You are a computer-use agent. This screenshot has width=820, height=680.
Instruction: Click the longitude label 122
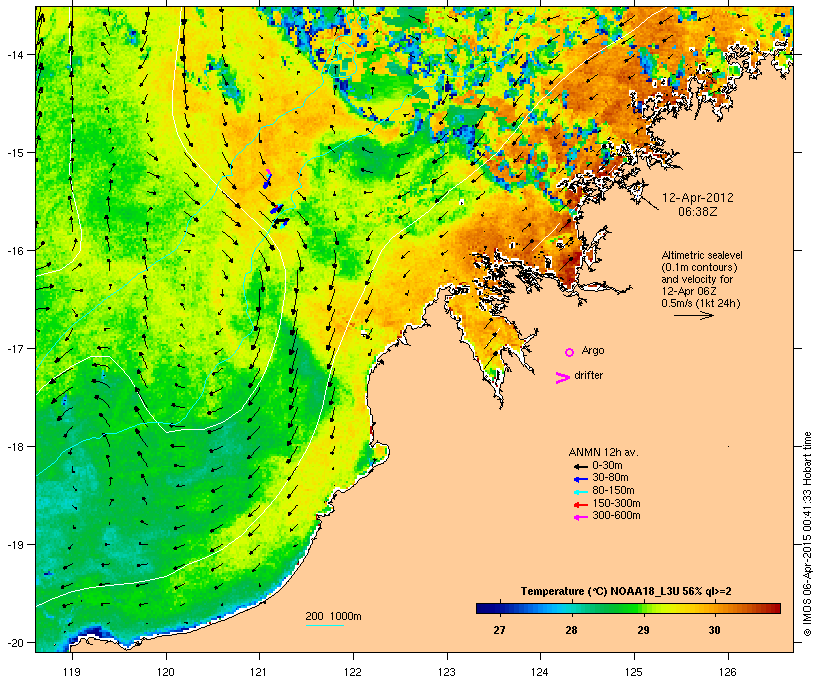point(353,672)
